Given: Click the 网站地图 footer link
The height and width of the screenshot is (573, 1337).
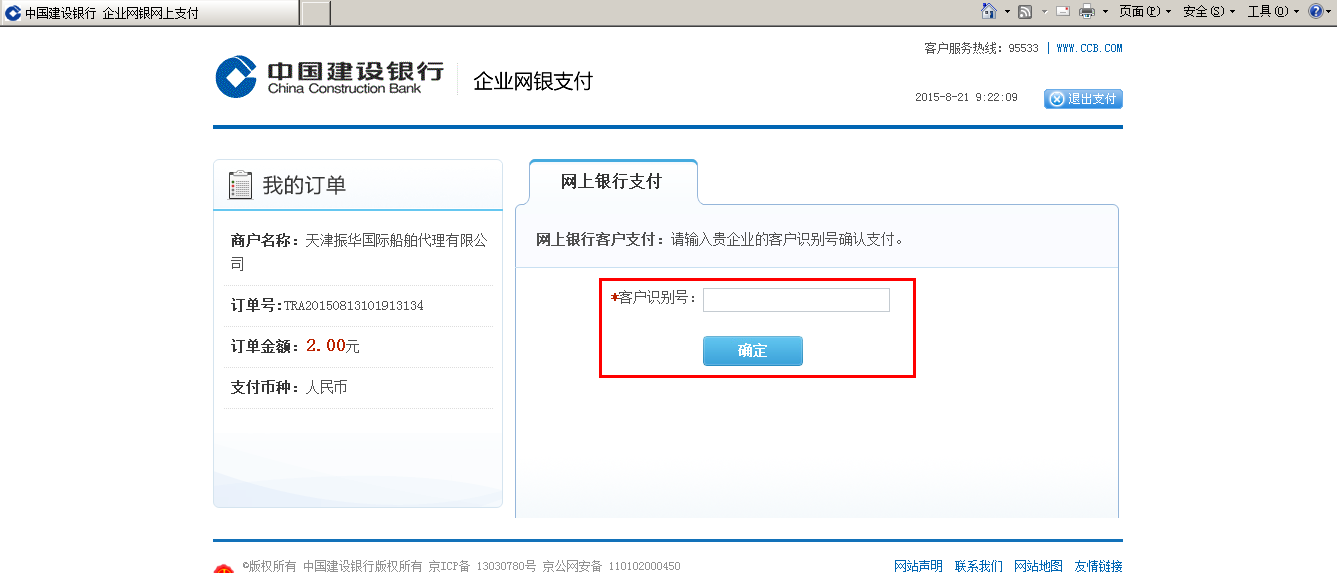Looking at the screenshot, I should (1038, 566).
